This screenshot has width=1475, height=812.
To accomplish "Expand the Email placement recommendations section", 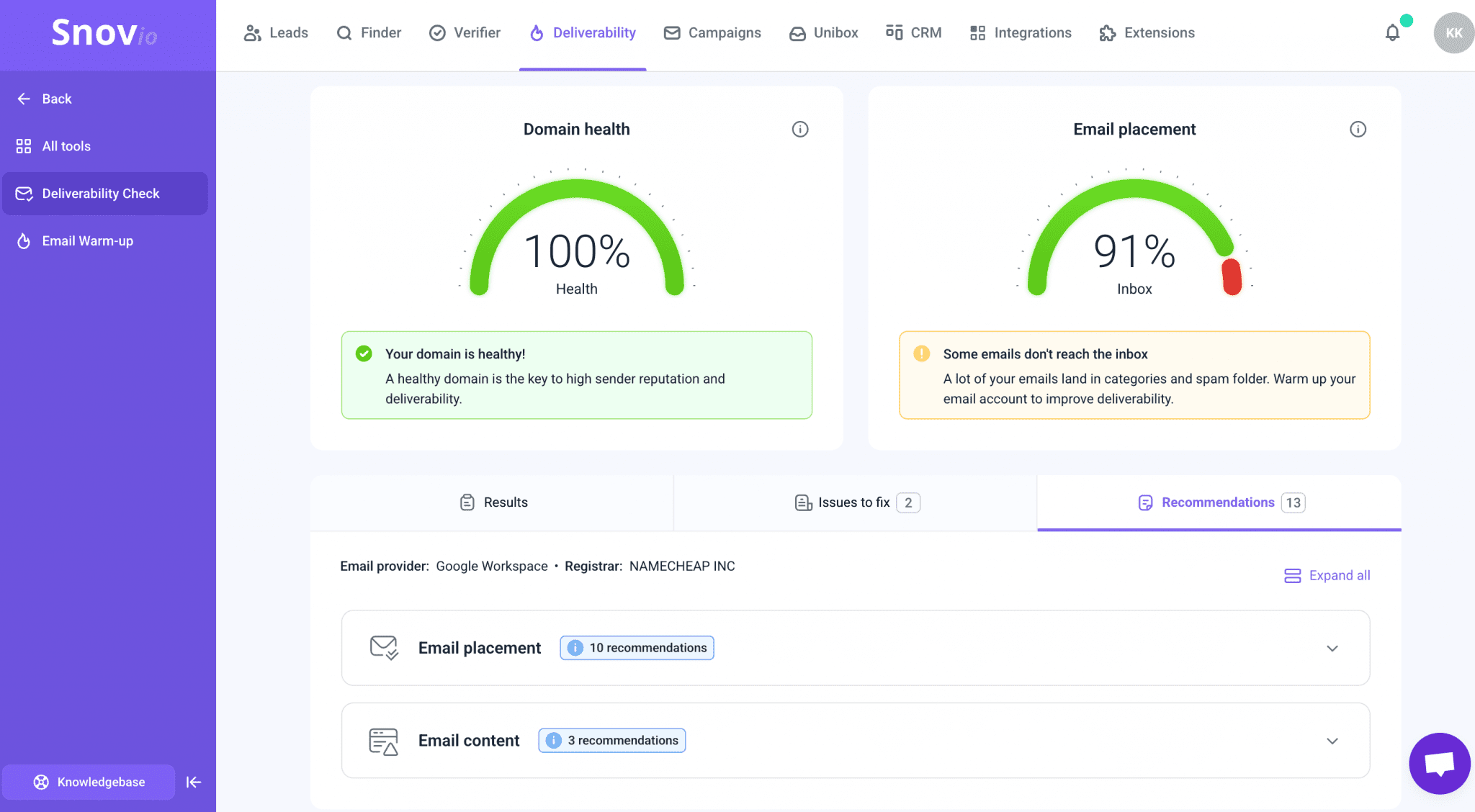I will tap(1331, 648).
